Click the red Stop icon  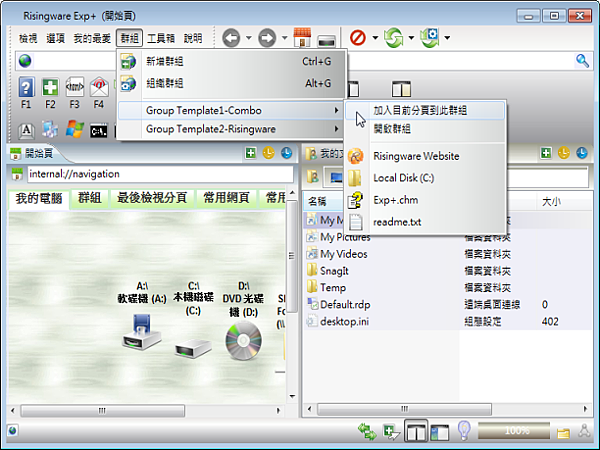358,38
